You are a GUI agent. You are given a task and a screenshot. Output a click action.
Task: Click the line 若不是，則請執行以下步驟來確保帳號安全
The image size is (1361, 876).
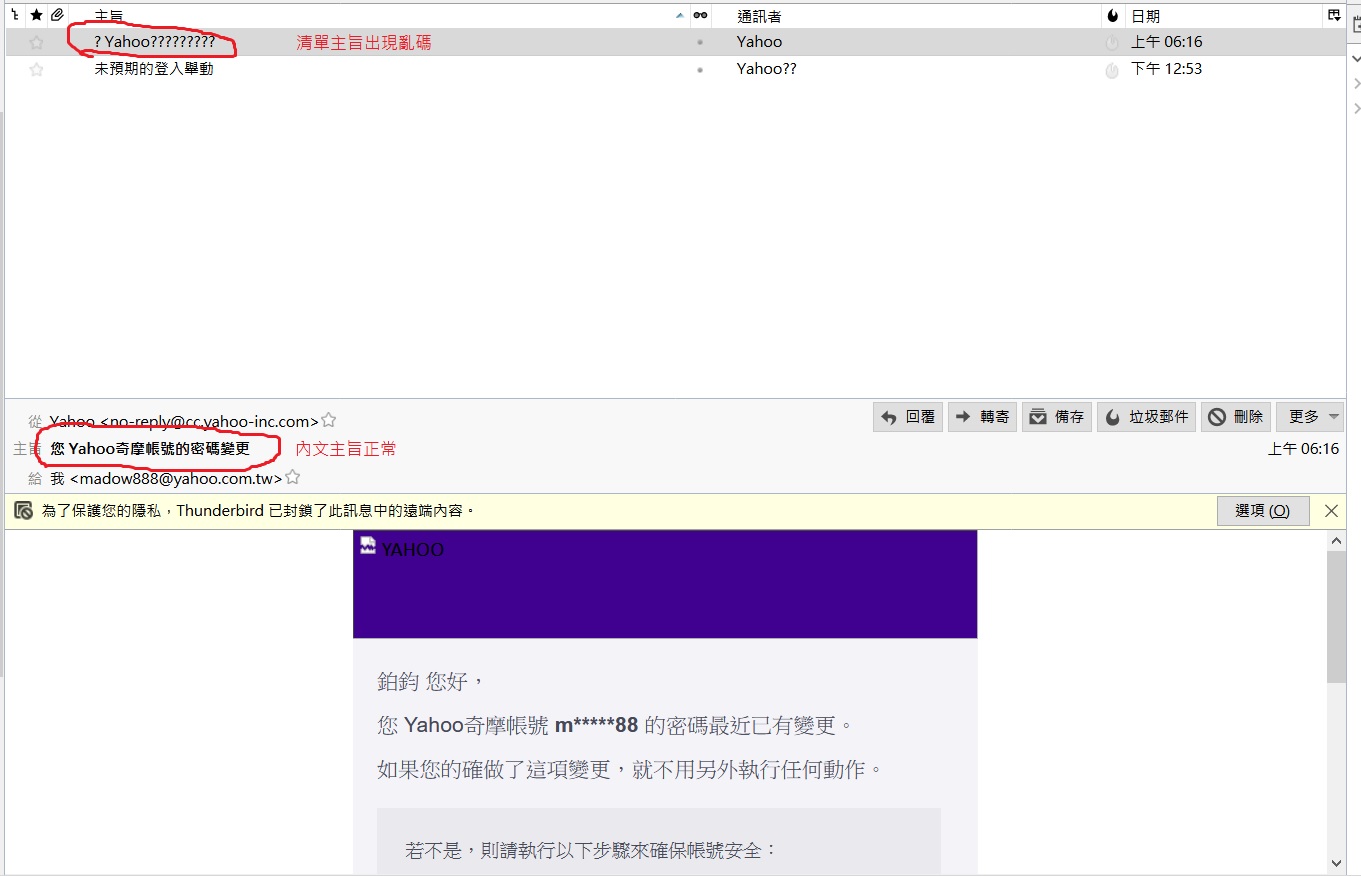591,851
